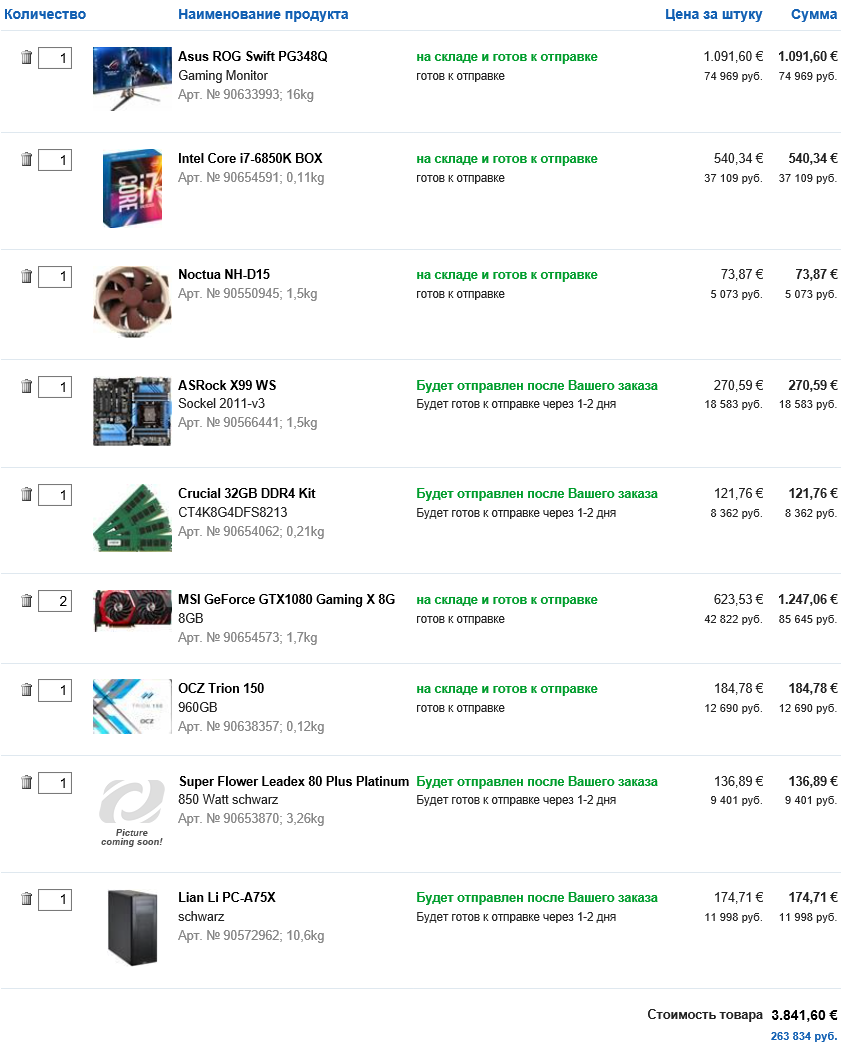Click the ASRock X99 WS motherboard thumbnail

point(132,410)
